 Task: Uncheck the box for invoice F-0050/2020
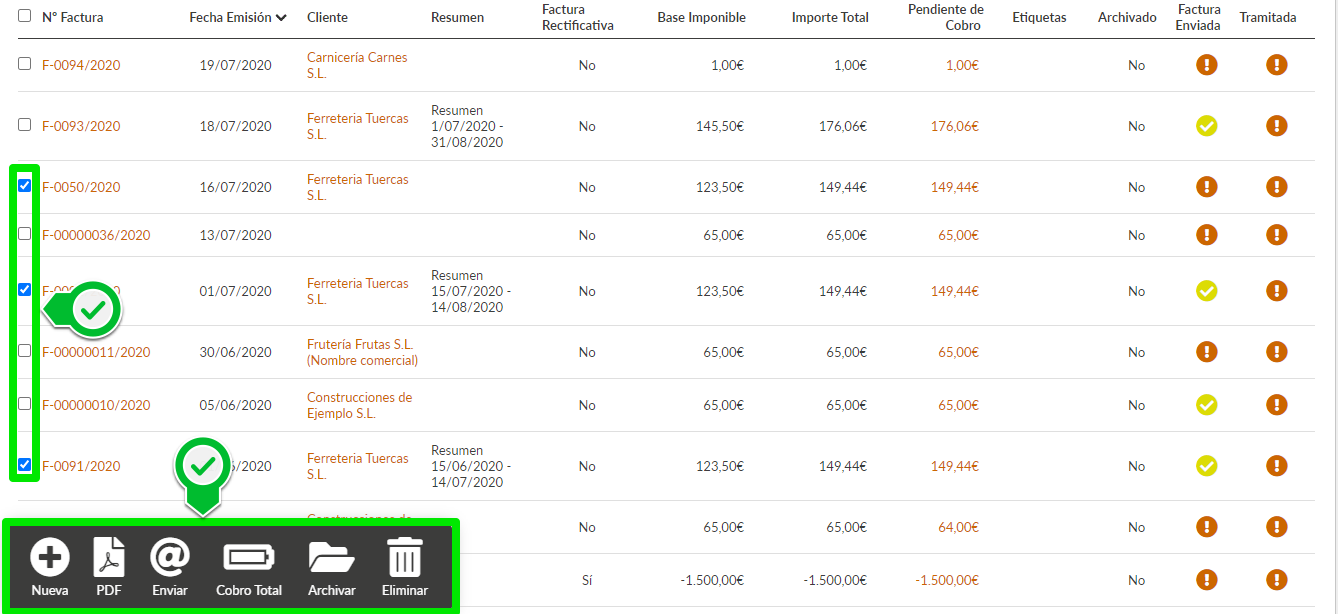pos(25,186)
